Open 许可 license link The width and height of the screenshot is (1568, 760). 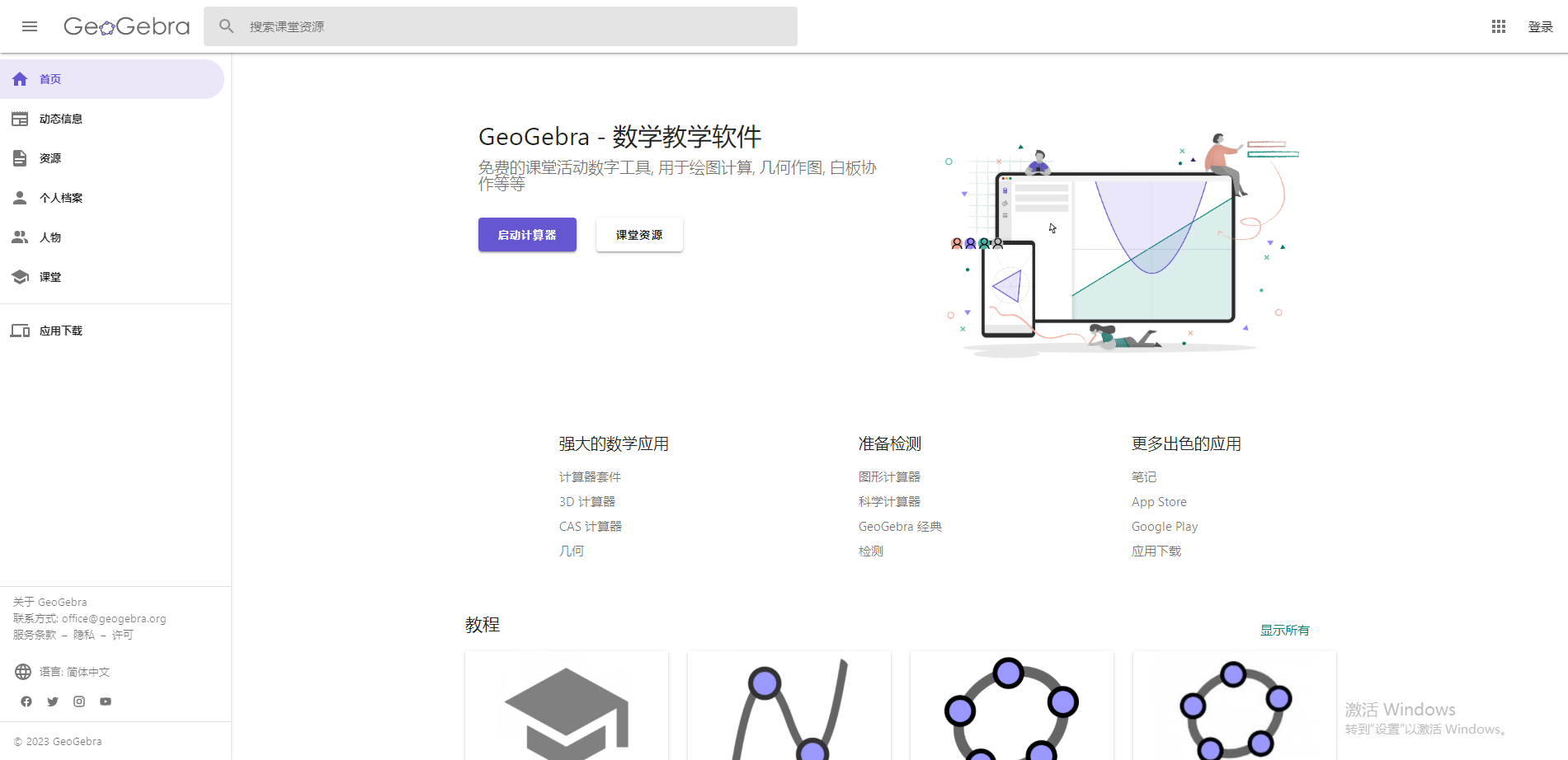[122, 635]
